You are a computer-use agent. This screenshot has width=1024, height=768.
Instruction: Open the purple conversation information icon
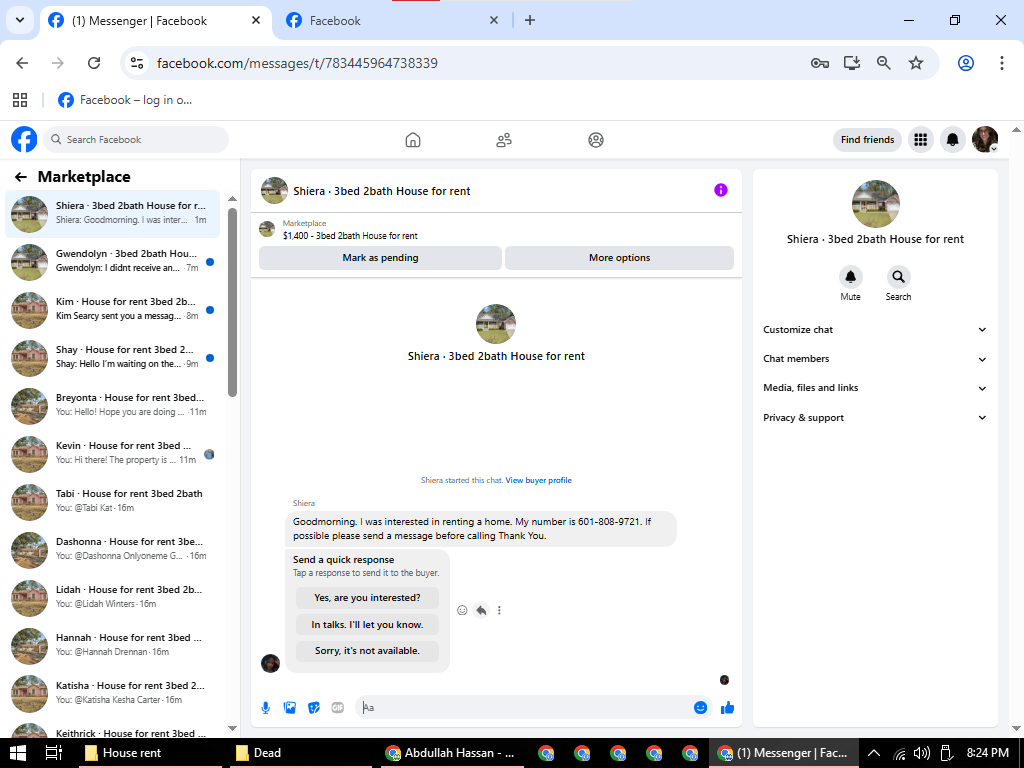pos(721,190)
